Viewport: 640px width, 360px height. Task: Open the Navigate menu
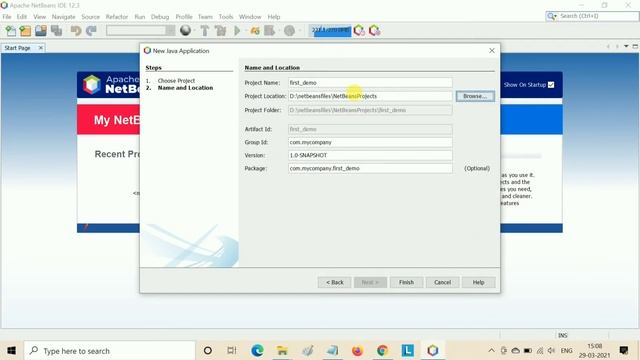pos(63,17)
